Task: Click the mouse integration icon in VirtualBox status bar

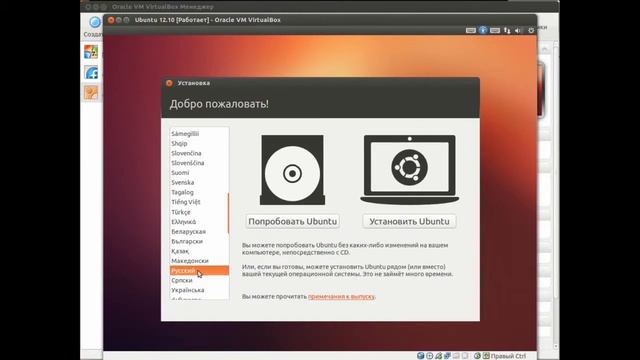Action: (477, 356)
